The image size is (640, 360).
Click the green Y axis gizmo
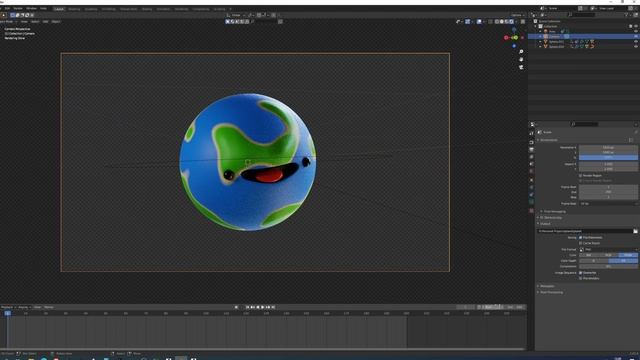(x=516, y=38)
